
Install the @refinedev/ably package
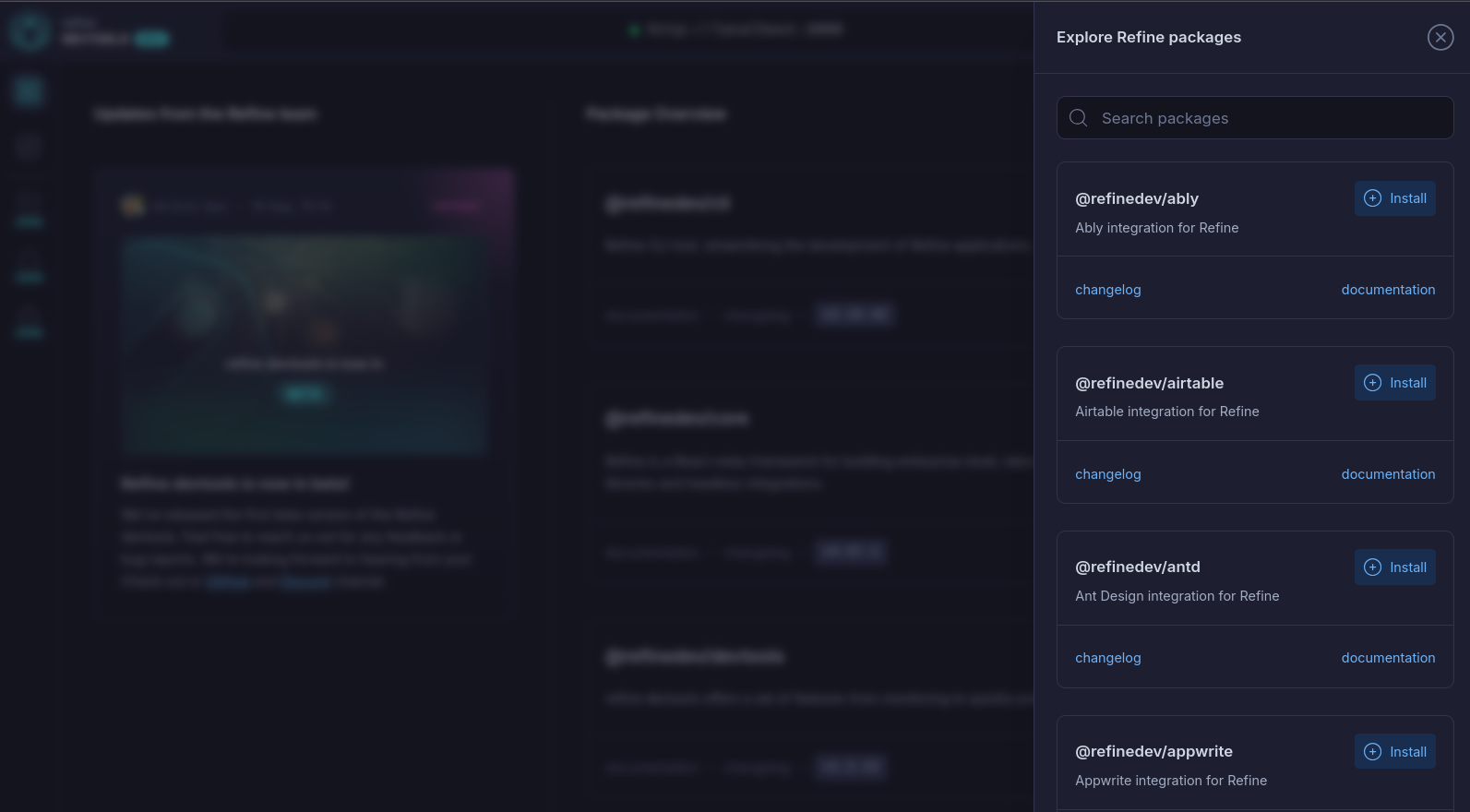(x=1394, y=198)
